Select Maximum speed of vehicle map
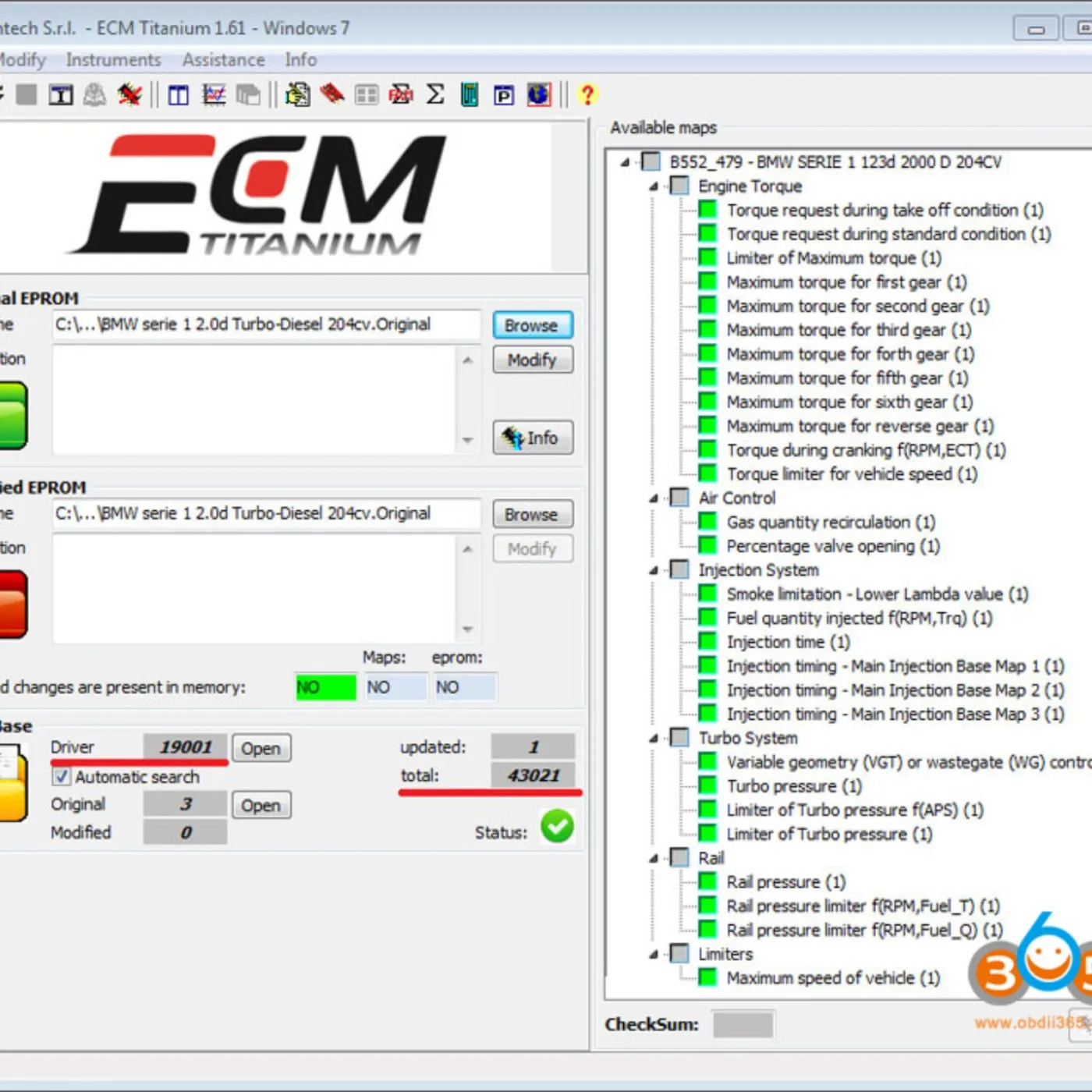Viewport: 1092px width, 1092px height. [x=834, y=978]
